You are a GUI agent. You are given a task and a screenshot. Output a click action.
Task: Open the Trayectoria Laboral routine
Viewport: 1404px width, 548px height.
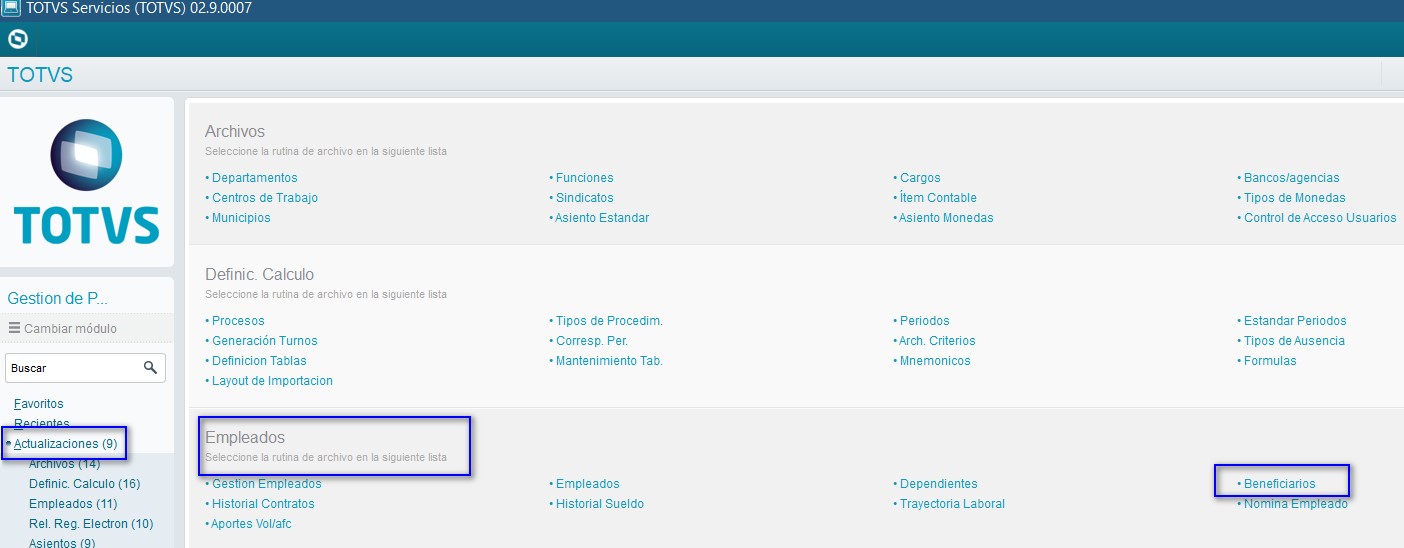(x=952, y=504)
